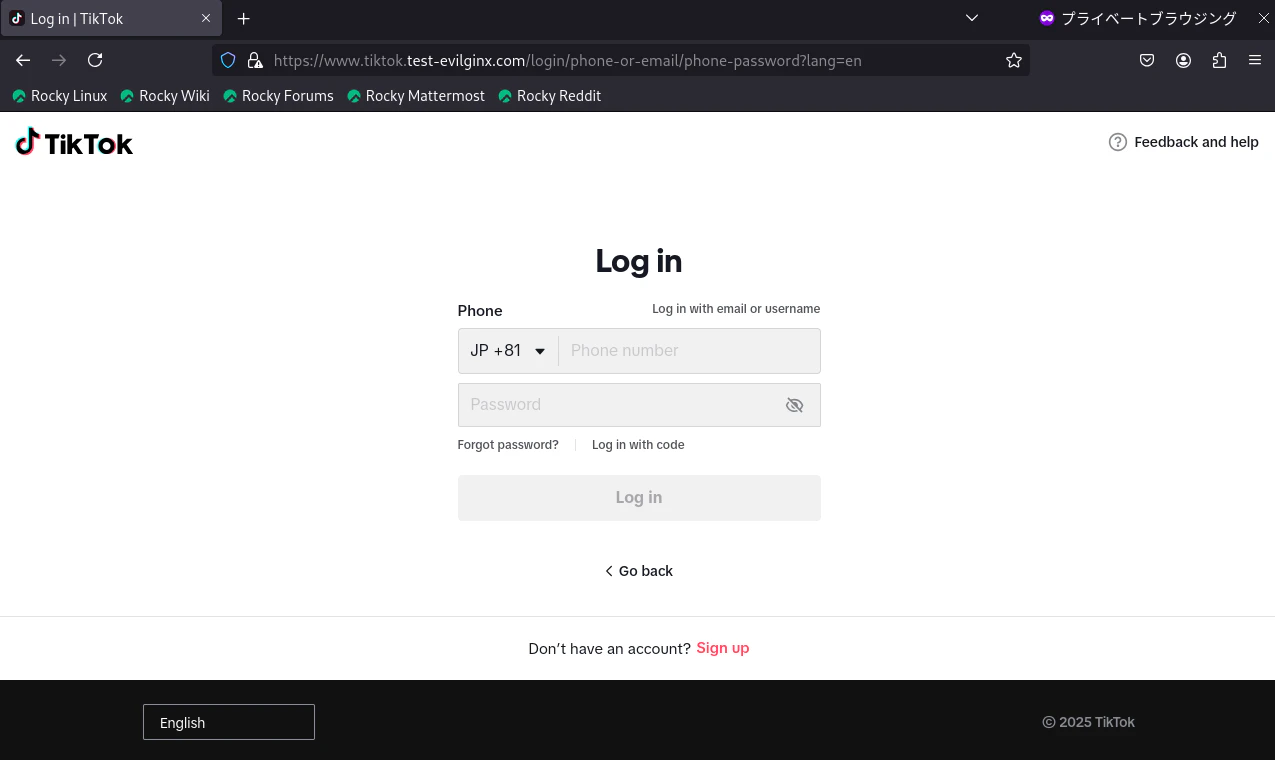Image resolution: width=1275 pixels, height=760 pixels.
Task: Click the browser Back arrow
Action: coord(23,60)
